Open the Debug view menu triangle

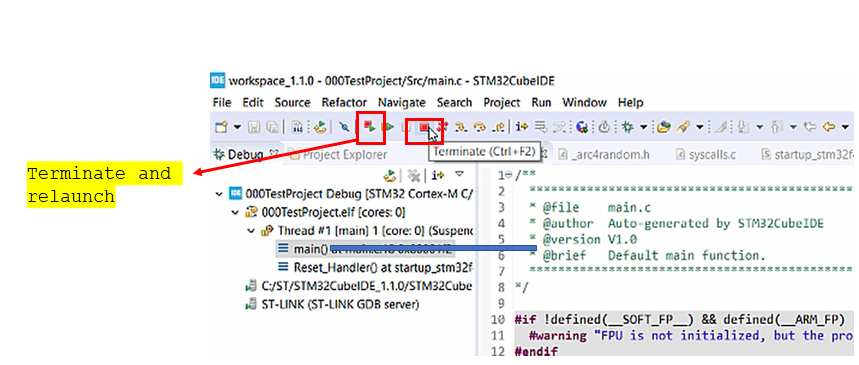pyautogui.click(x=459, y=174)
